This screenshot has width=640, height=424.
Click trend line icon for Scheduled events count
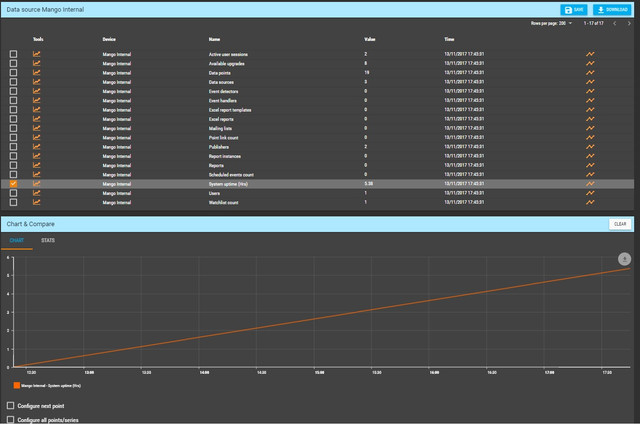[x=590, y=174]
